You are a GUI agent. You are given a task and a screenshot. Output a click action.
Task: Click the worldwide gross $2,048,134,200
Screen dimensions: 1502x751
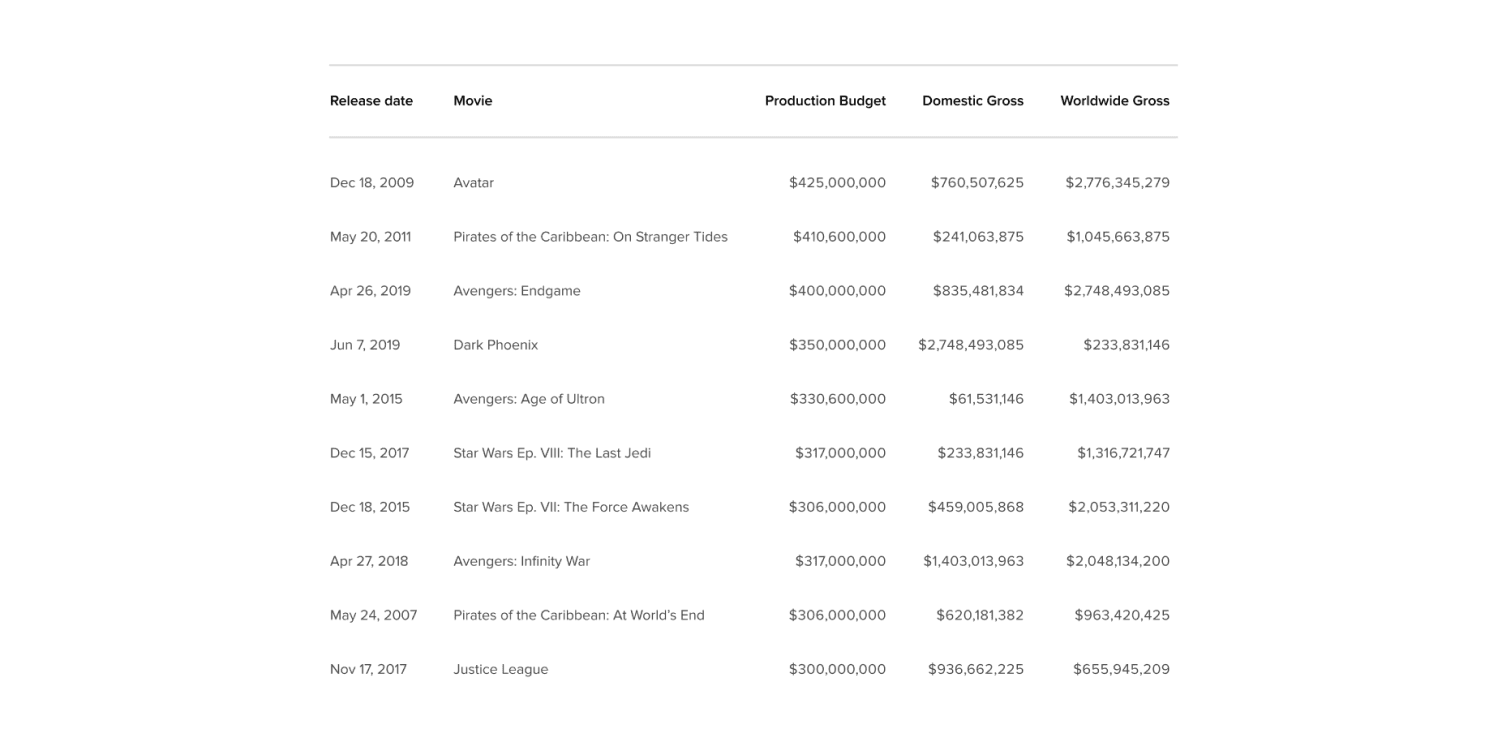tap(1118, 561)
